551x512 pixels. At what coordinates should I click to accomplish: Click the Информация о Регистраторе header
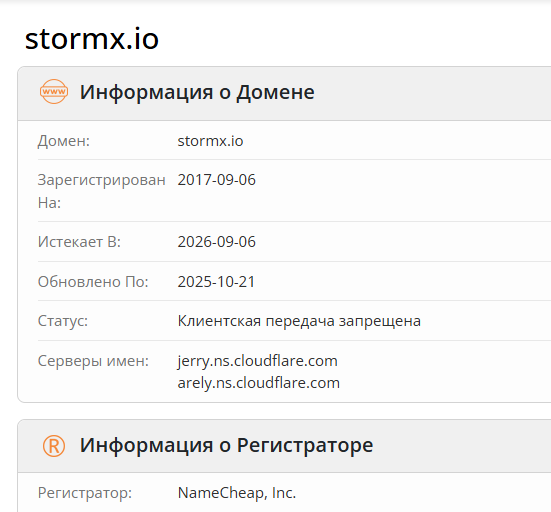click(x=226, y=445)
